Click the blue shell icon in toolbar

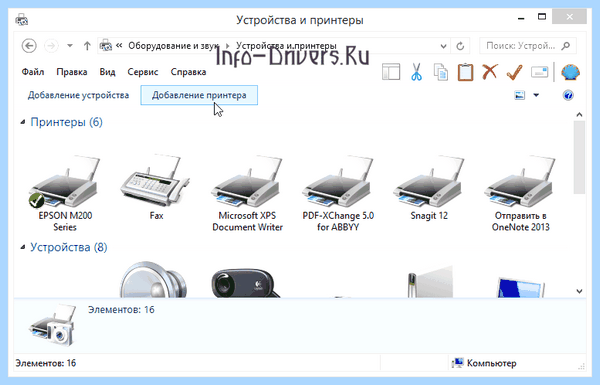click(570, 72)
